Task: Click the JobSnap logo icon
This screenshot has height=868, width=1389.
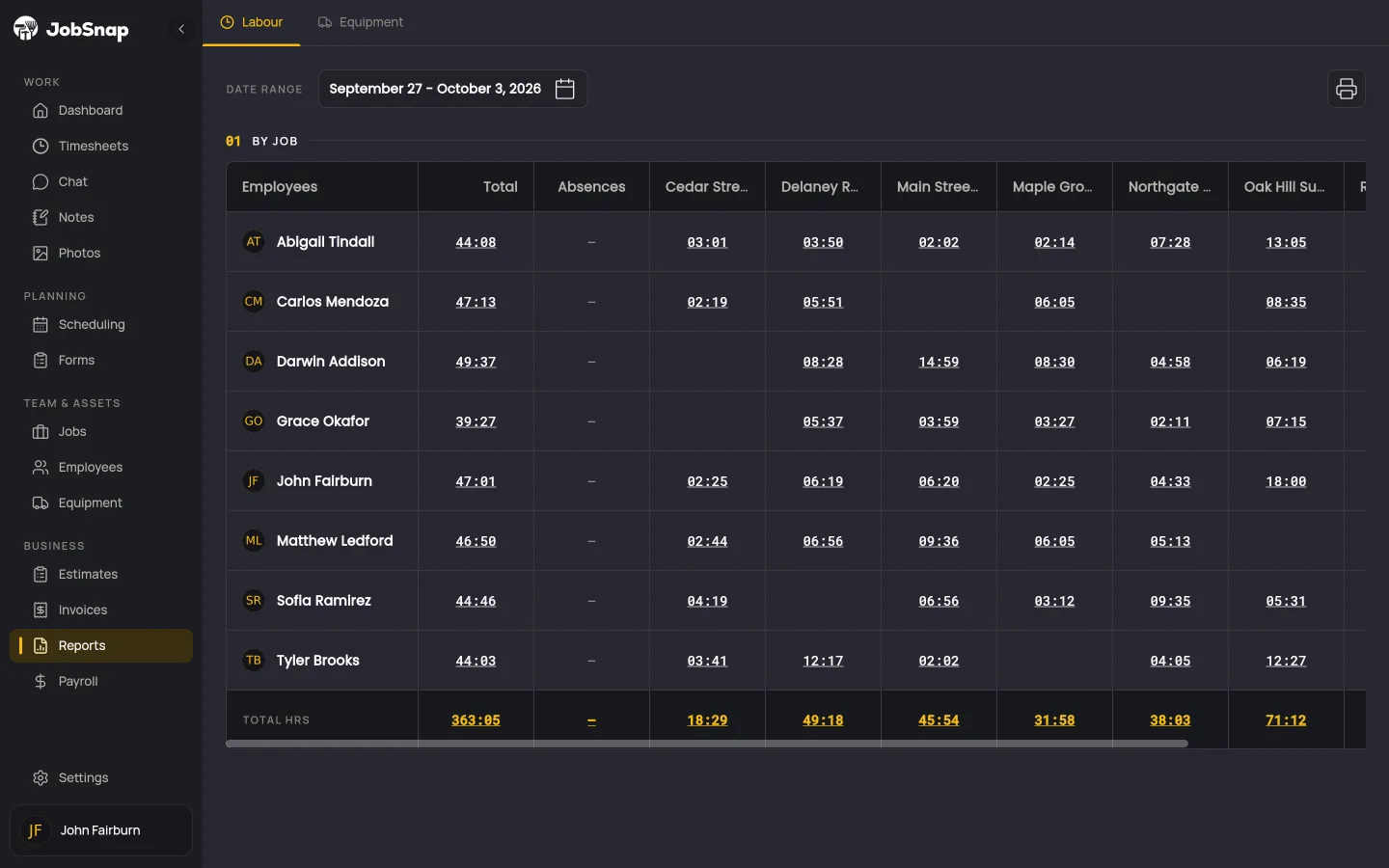Action: [x=26, y=29]
